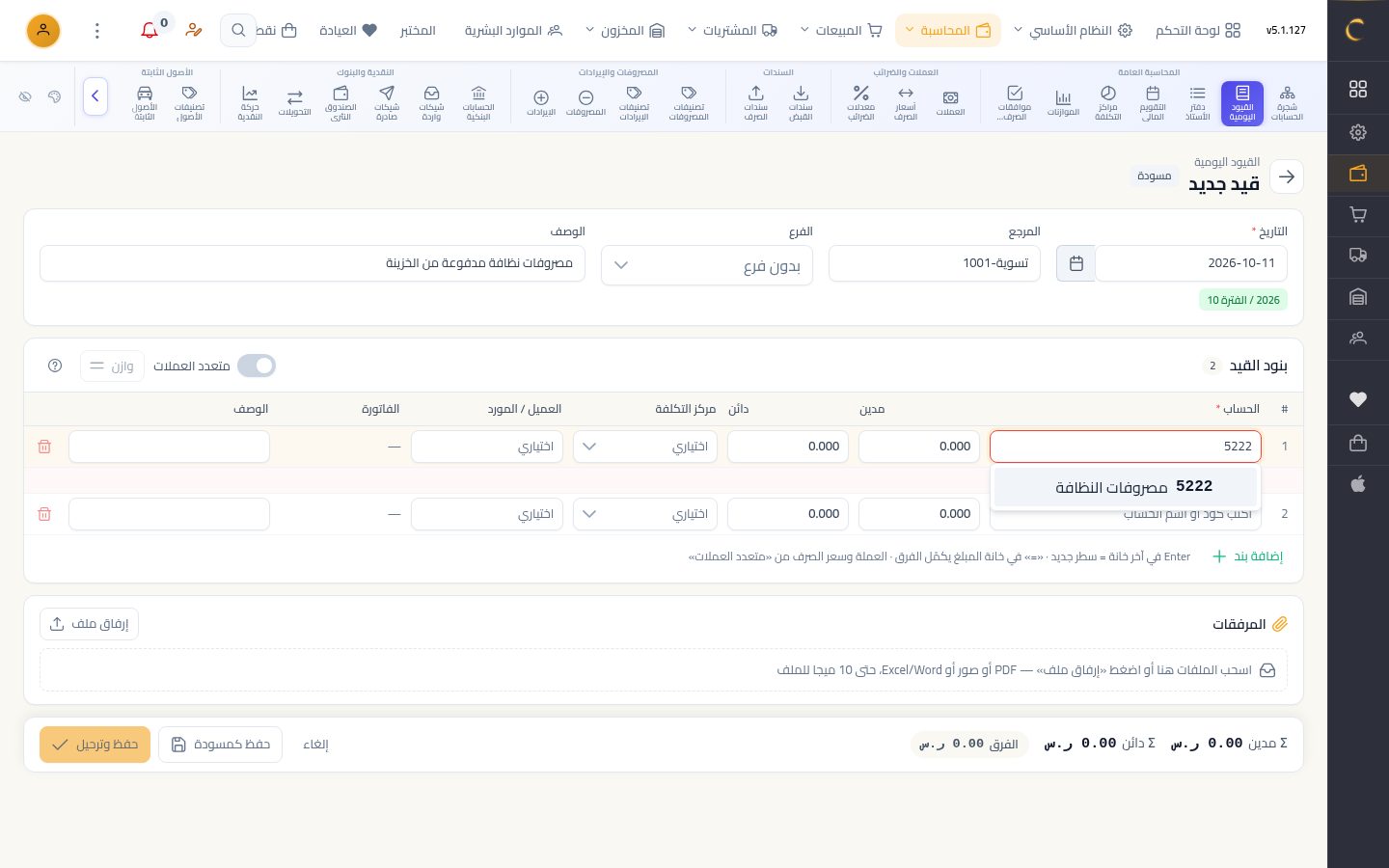Expand مركز التكلفة dropdown in row 1
Screen dimensions: 1389x868
coord(645,447)
